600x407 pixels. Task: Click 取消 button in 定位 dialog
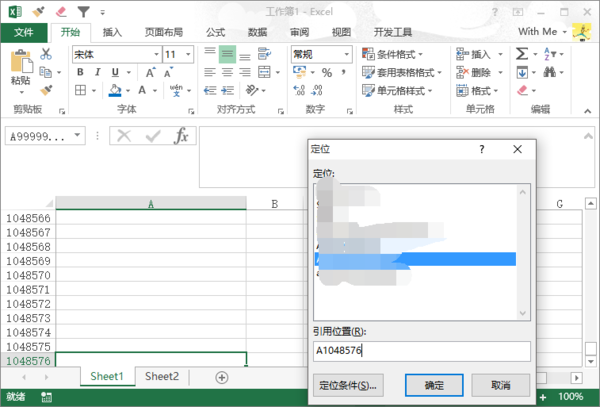tap(501, 385)
